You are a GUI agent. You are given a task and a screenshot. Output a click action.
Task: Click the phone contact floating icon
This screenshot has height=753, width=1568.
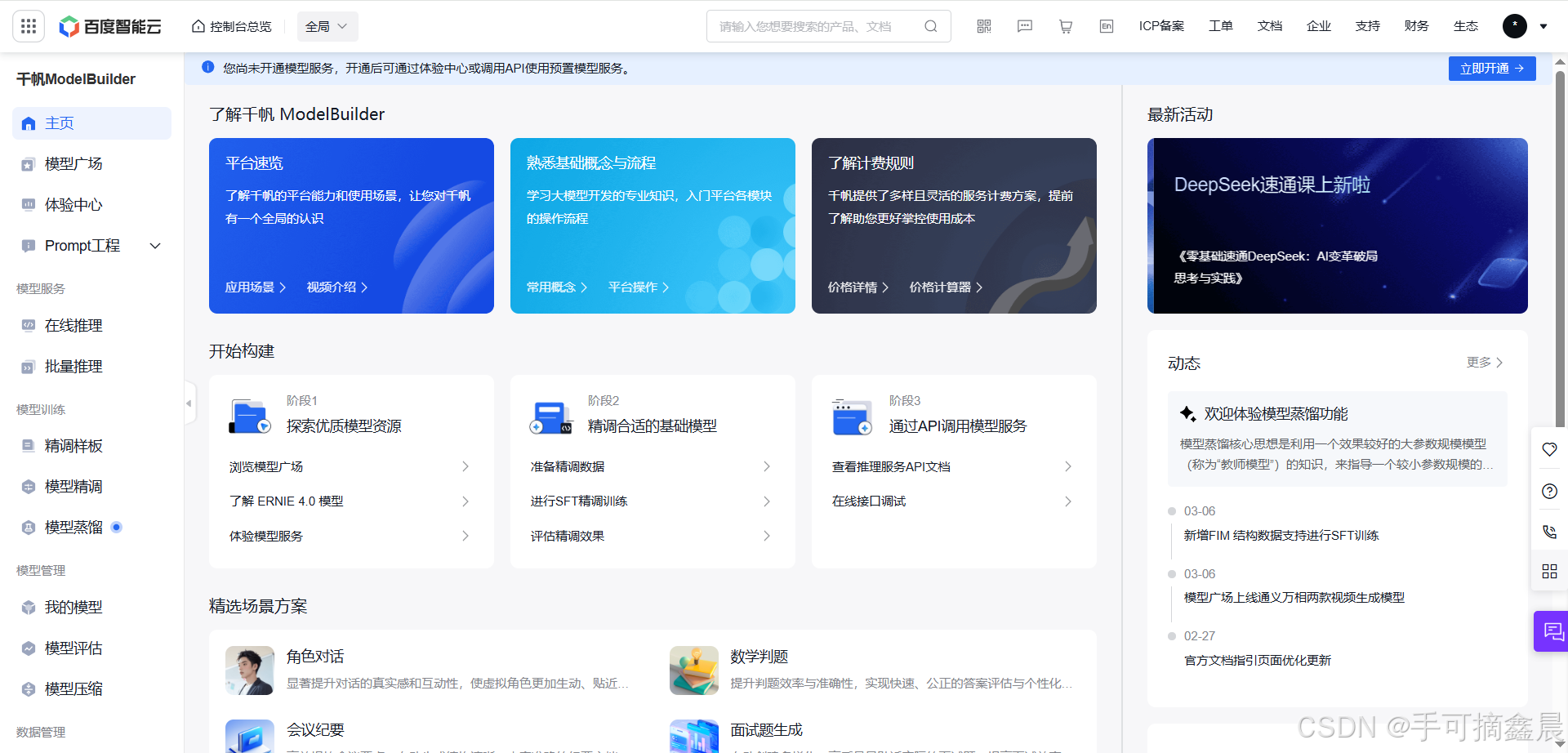tap(1549, 532)
